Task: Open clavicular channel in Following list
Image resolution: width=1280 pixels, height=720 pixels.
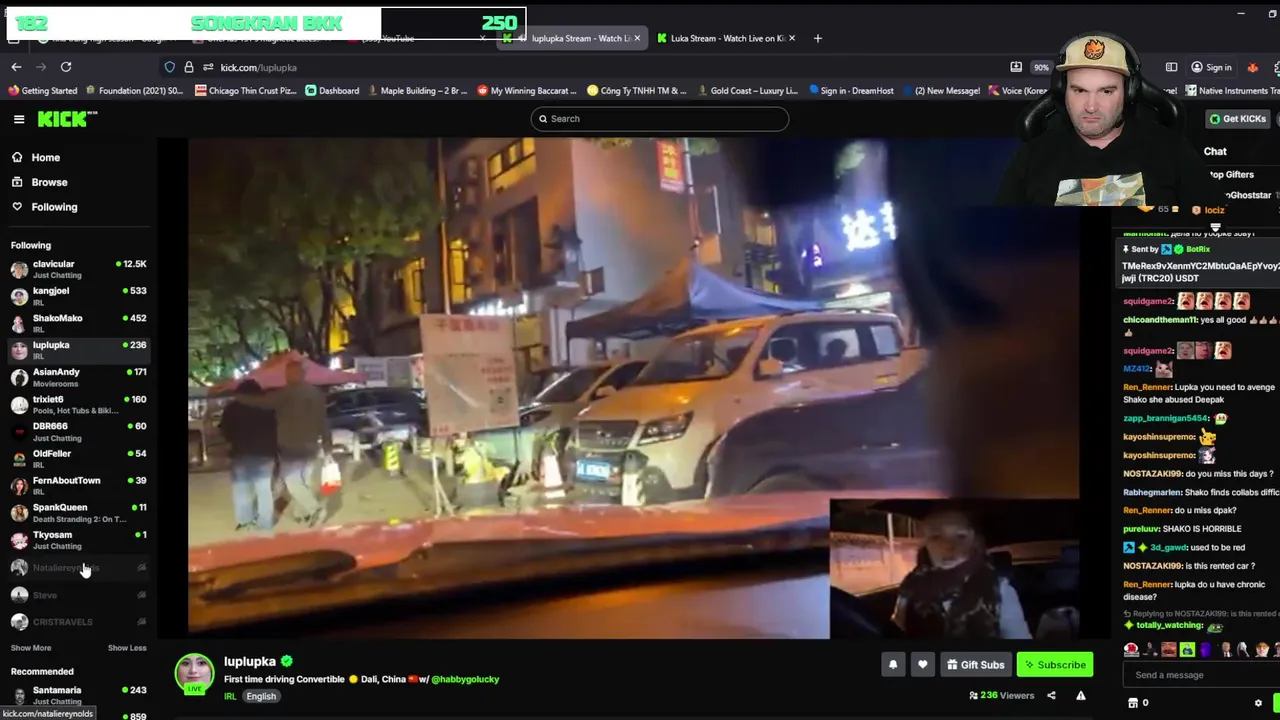Action: point(78,269)
